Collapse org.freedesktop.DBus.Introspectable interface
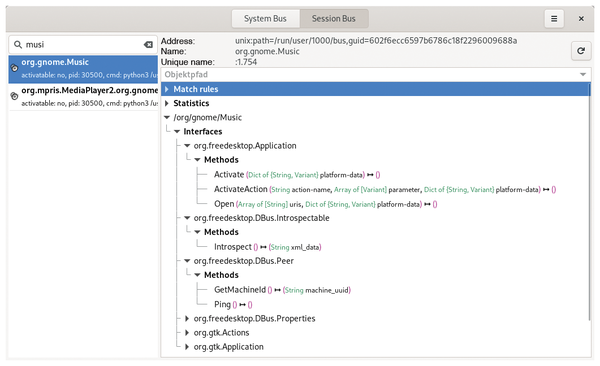Viewport: 600px width, 366px height. [x=187, y=218]
